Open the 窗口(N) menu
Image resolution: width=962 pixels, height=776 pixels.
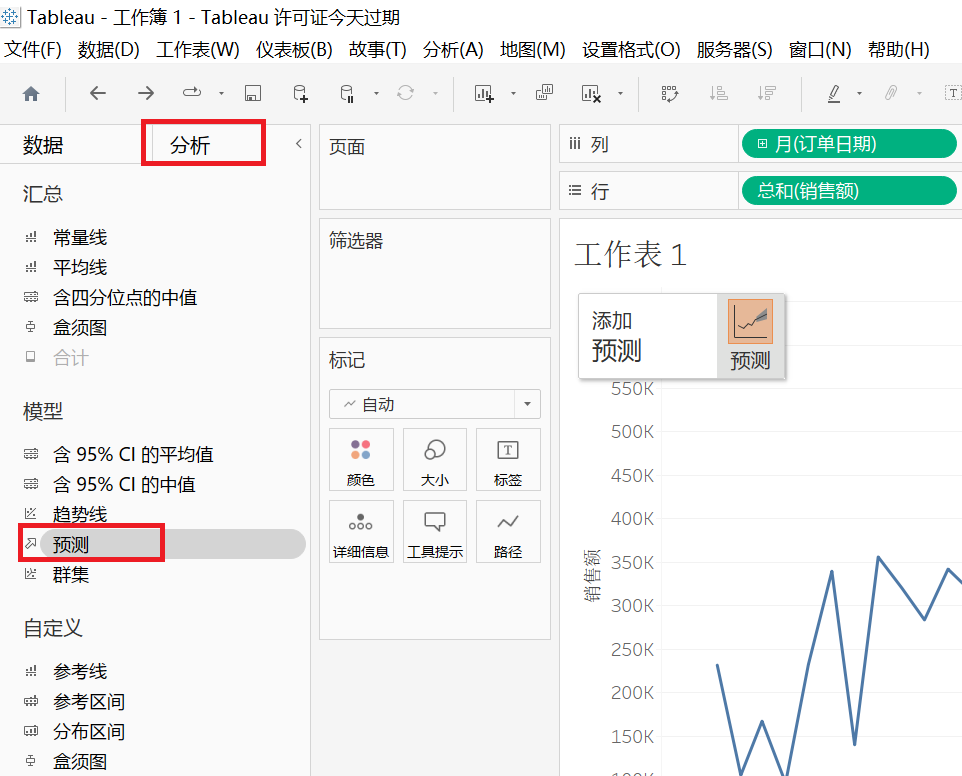820,49
